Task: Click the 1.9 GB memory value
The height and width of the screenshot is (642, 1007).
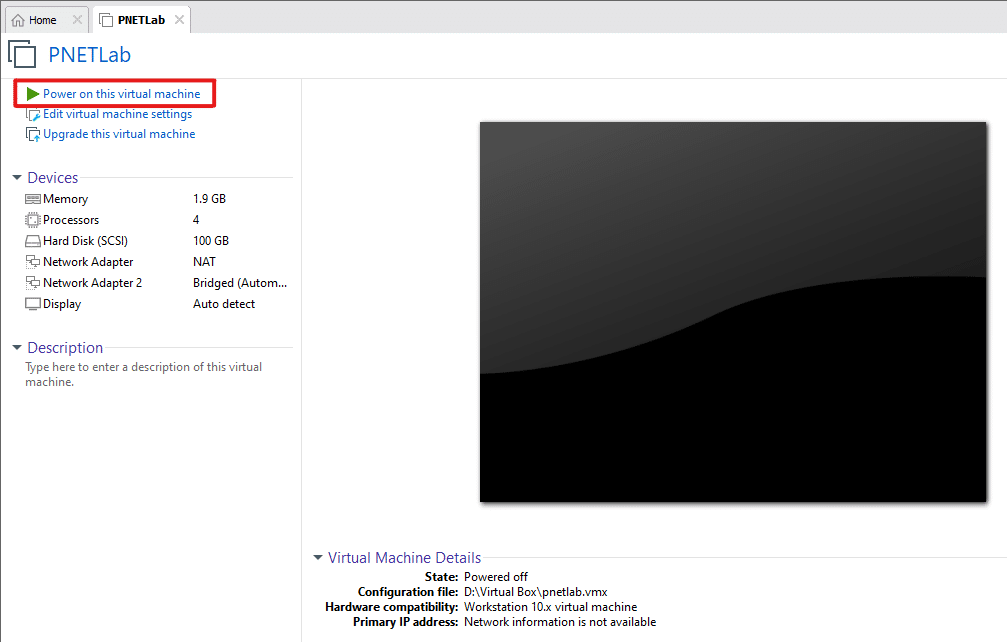Action: pos(209,199)
